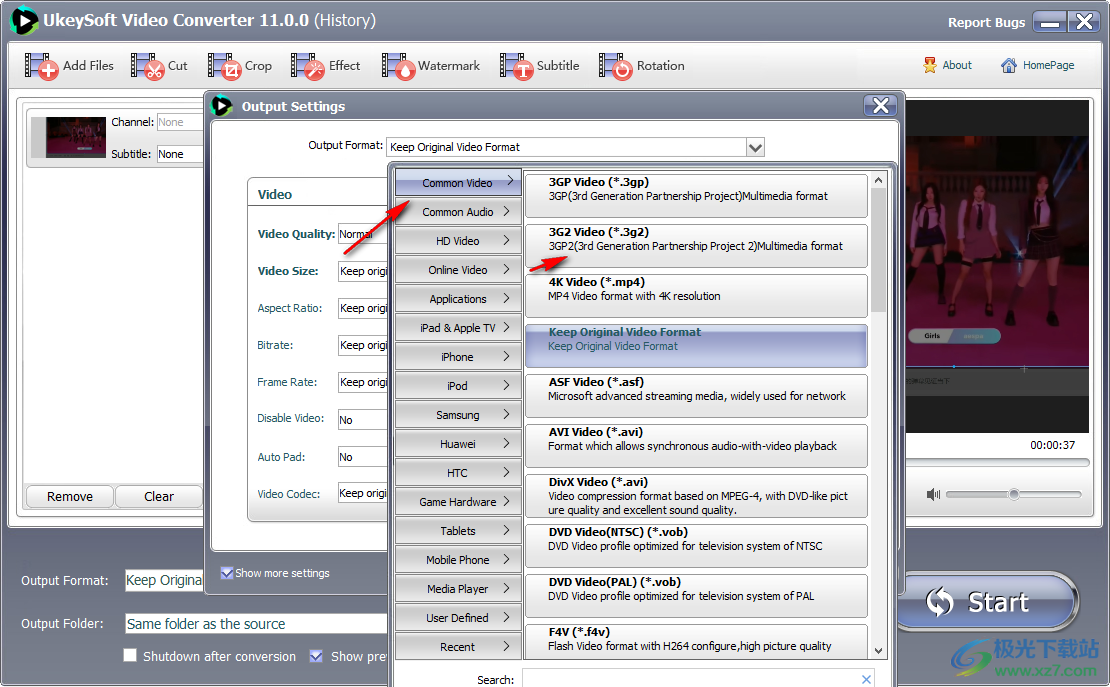Select the Samsung category
The image size is (1110, 687).
pyautogui.click(x=458, y=414)
